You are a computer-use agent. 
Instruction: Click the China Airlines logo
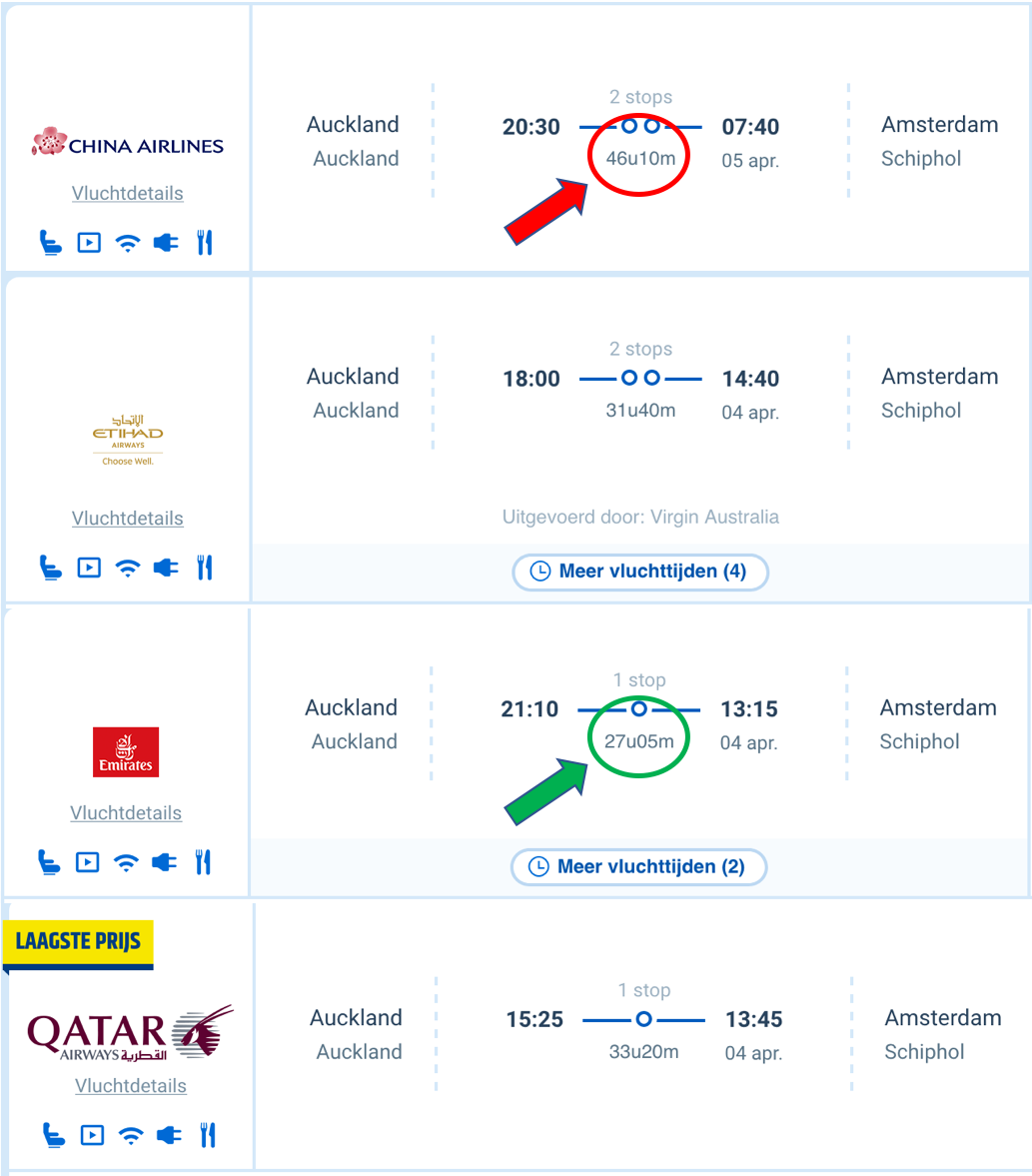coord(128,143)
